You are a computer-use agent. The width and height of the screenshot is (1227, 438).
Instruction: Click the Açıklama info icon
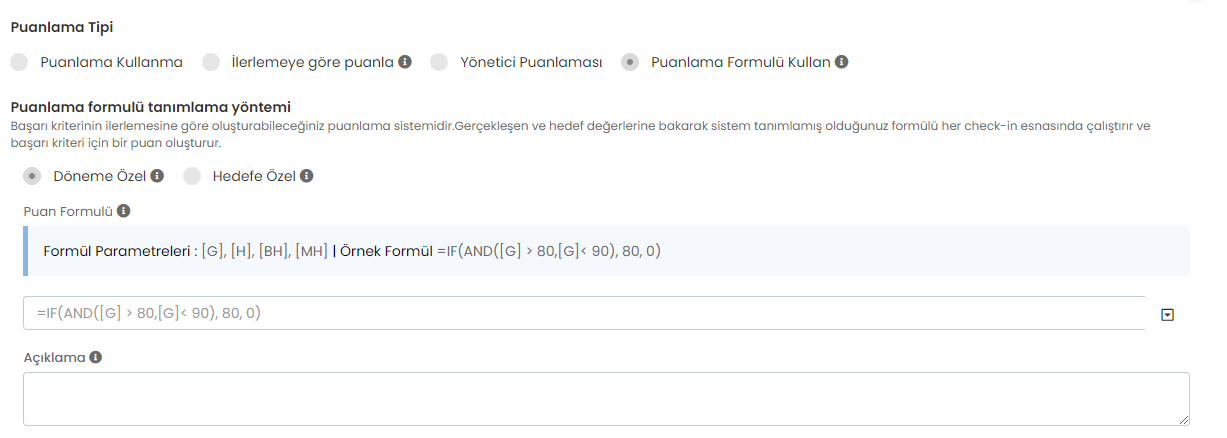click(95, 357)
